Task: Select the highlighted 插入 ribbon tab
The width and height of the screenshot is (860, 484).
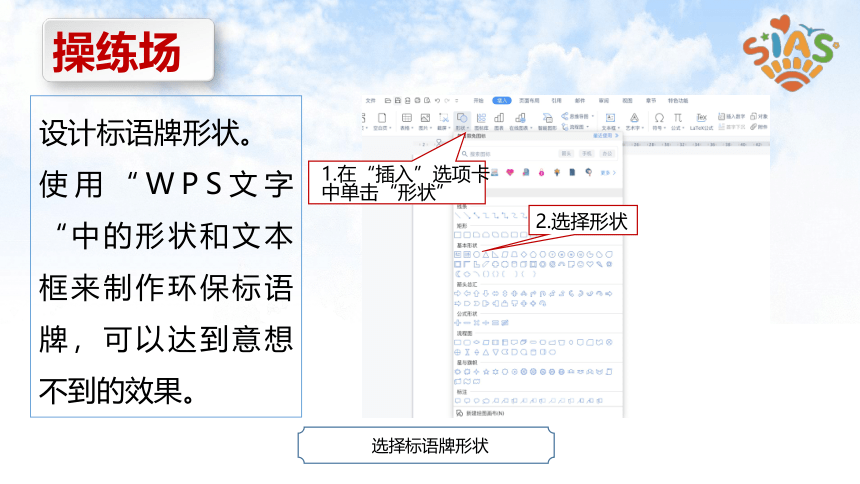Action: 502,100
